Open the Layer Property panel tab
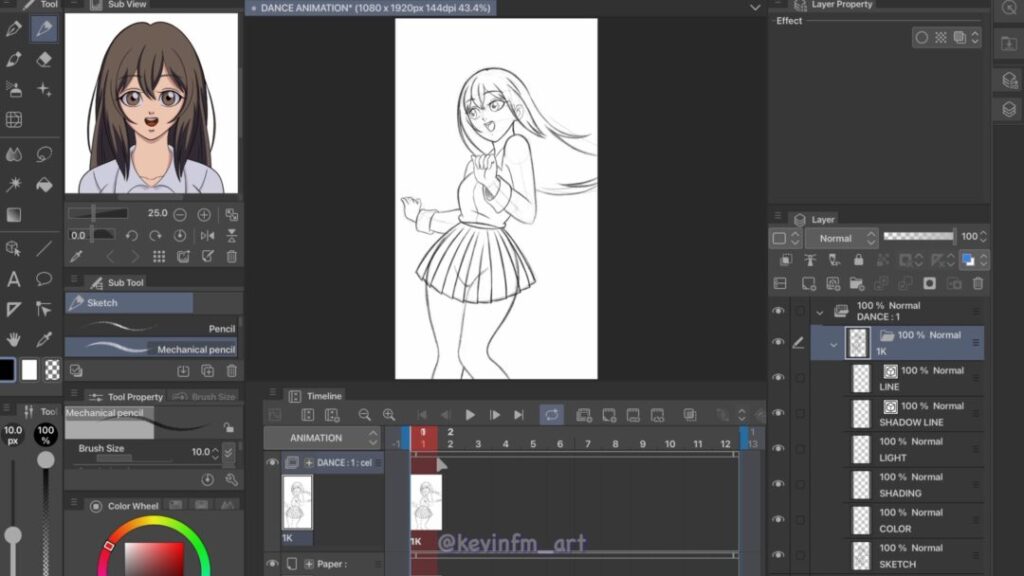Viewport: 1024px width, 576px height. [x=833, y=5]
